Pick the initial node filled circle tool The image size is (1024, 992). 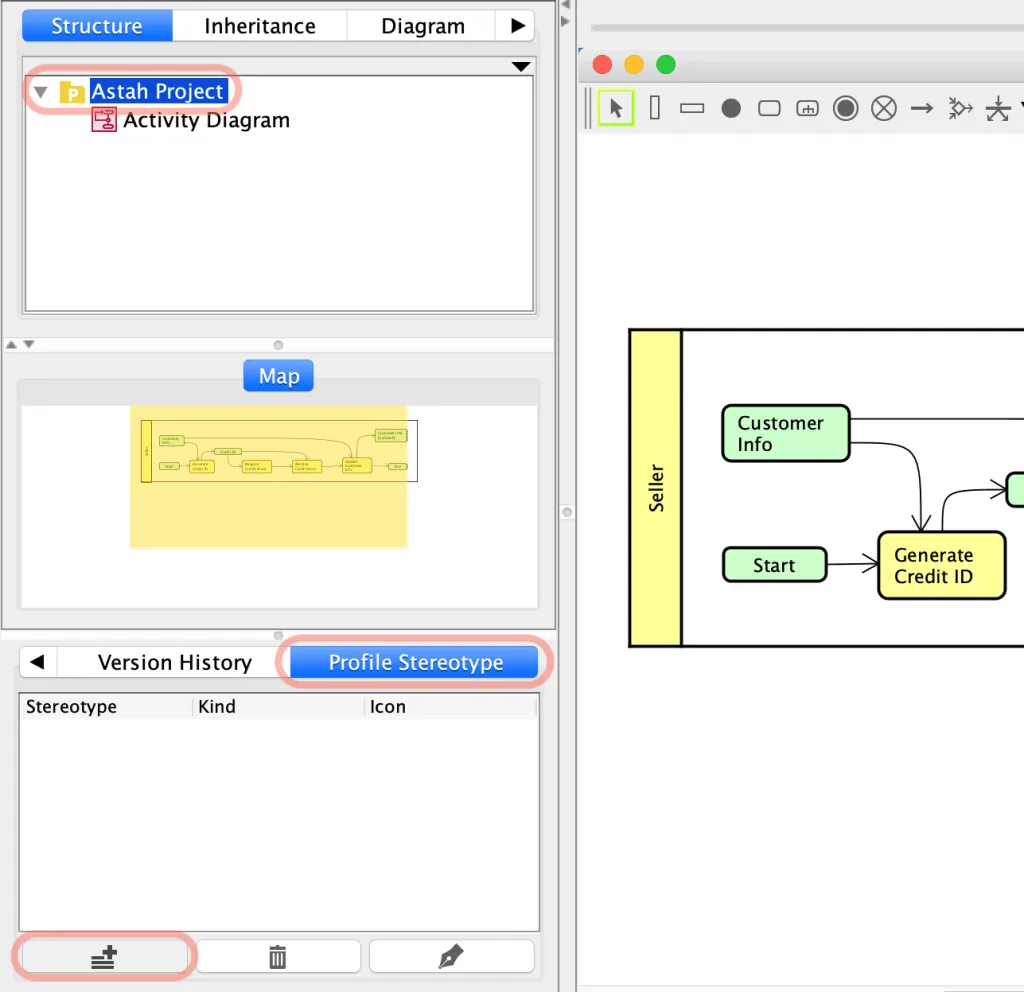[731, 108]
